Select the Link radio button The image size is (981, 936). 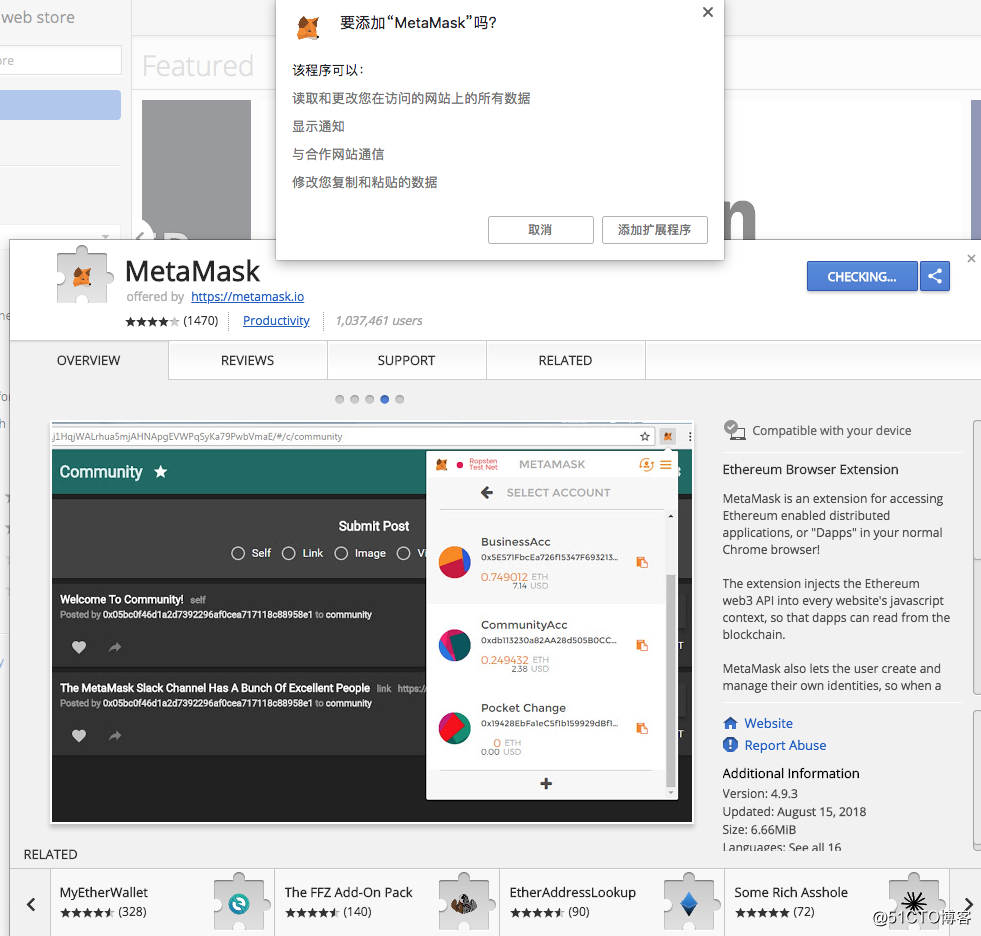(x=288, y=553)
